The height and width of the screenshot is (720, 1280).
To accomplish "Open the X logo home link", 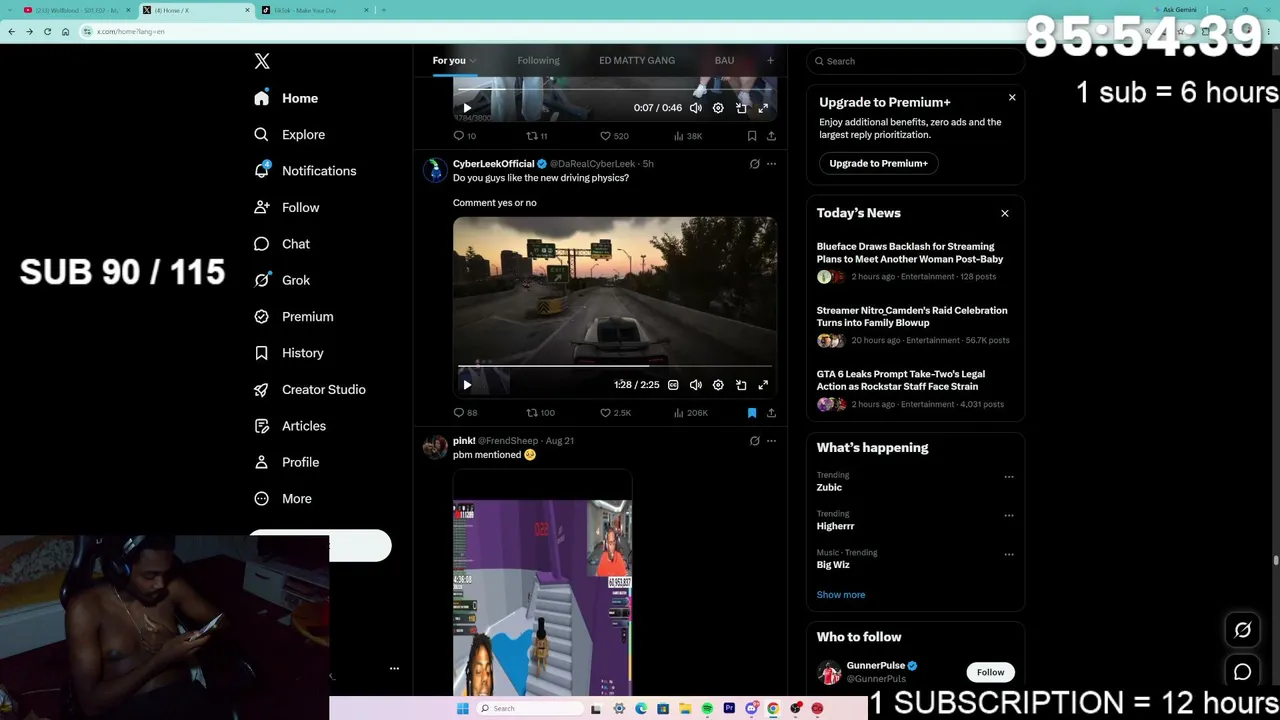I will tap(262, 61).
